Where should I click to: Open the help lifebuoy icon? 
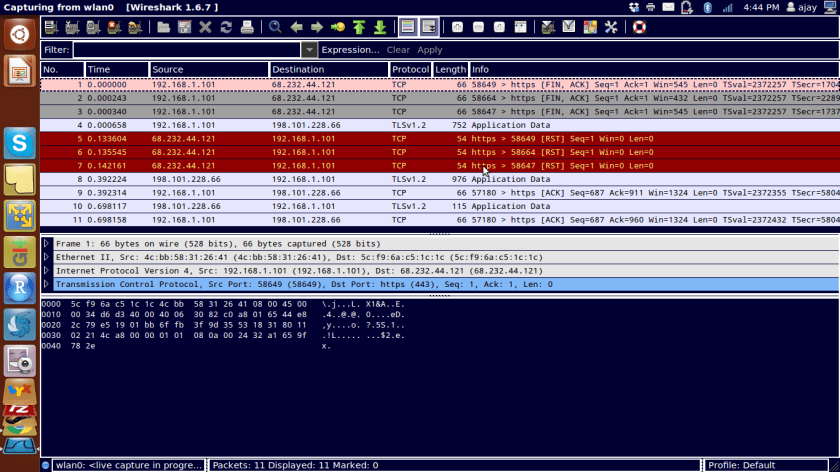pos(639,27)
